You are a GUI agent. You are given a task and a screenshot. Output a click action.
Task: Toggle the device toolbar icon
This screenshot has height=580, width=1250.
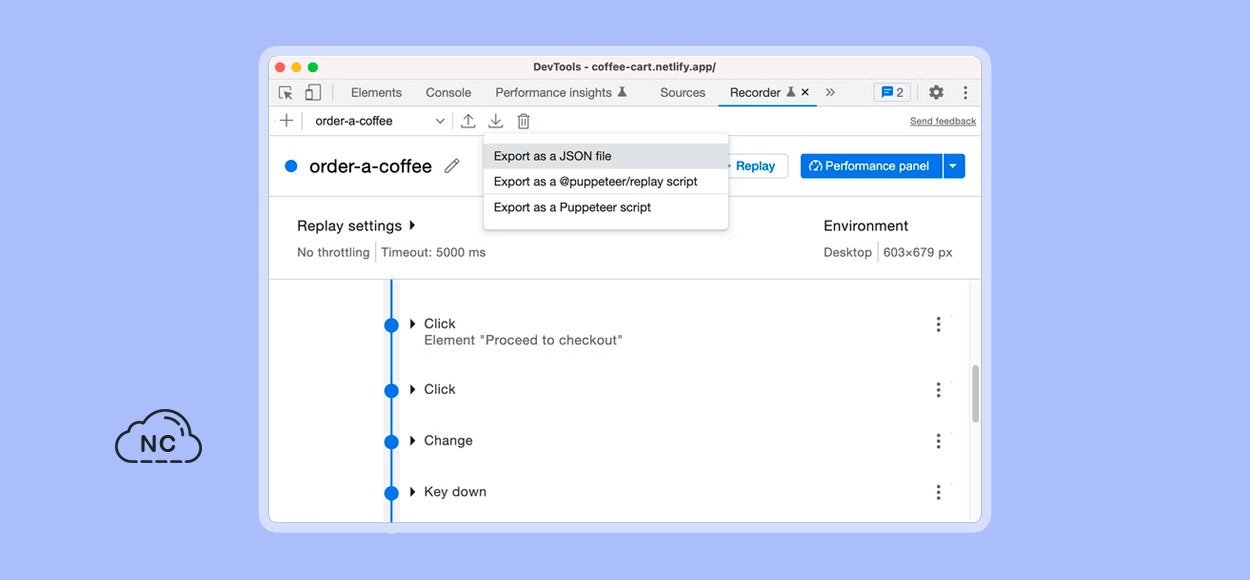pos(313,92)
